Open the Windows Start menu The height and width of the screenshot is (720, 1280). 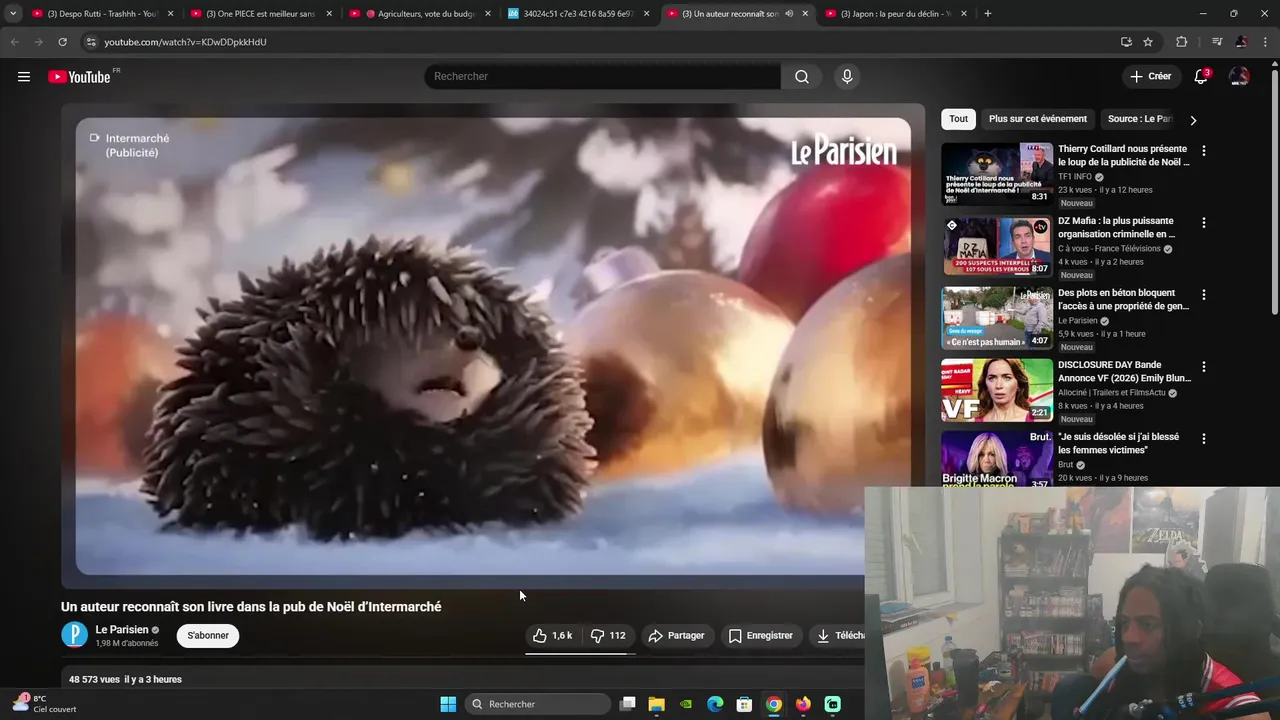pyautogui.click(x=448, y=704)
